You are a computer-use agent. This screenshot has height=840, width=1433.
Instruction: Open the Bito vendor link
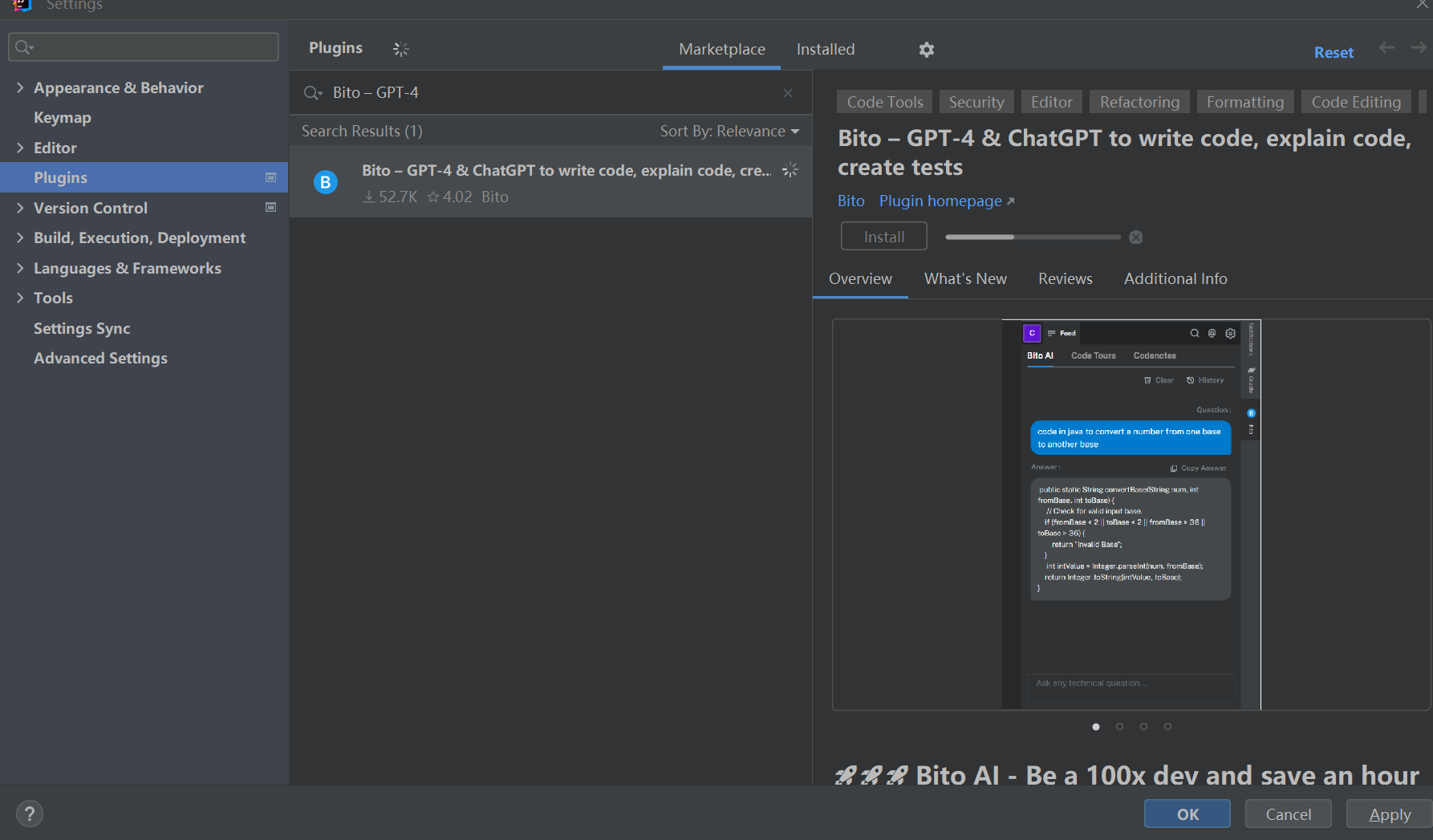pyautogui.click(x=850, y=201)
